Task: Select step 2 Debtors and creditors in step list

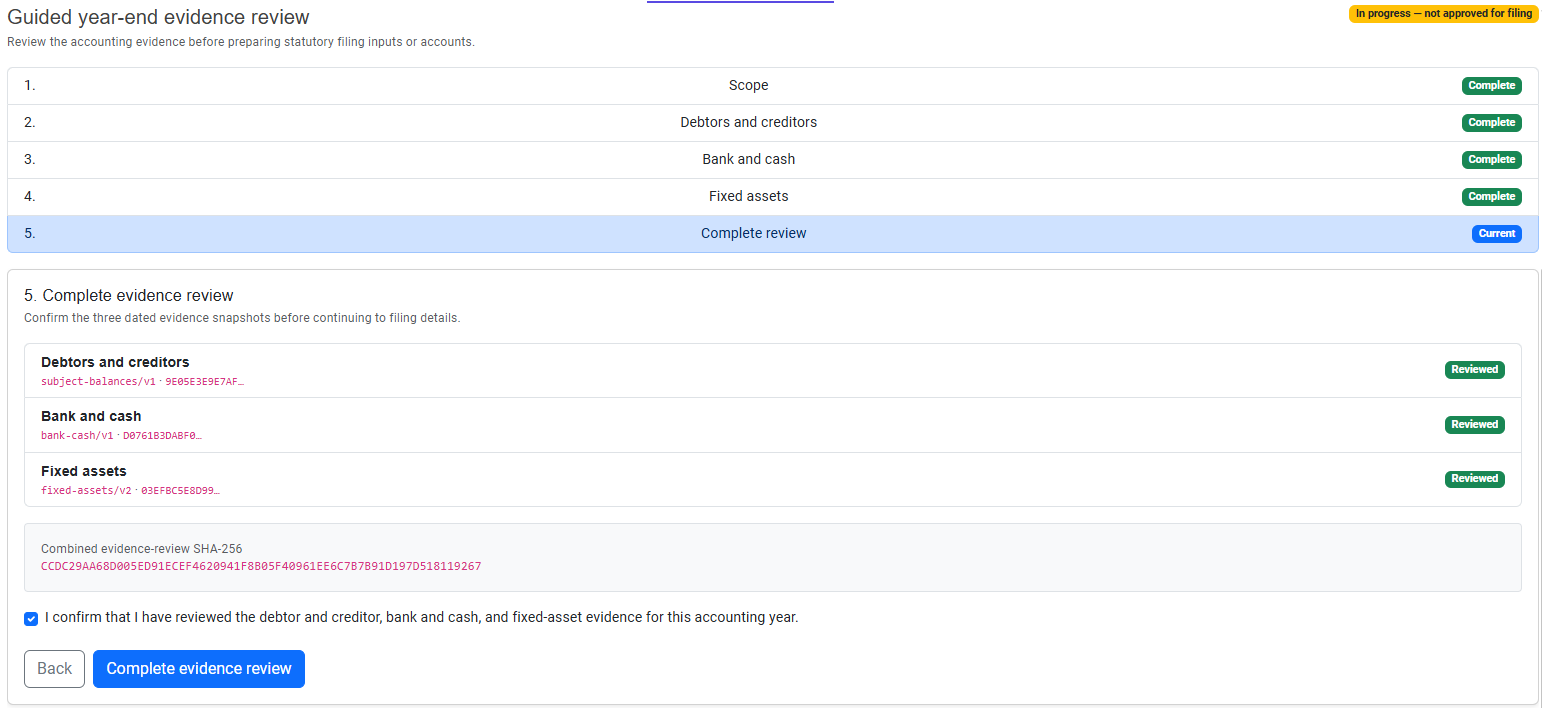Action: click(x=772, y=123)
